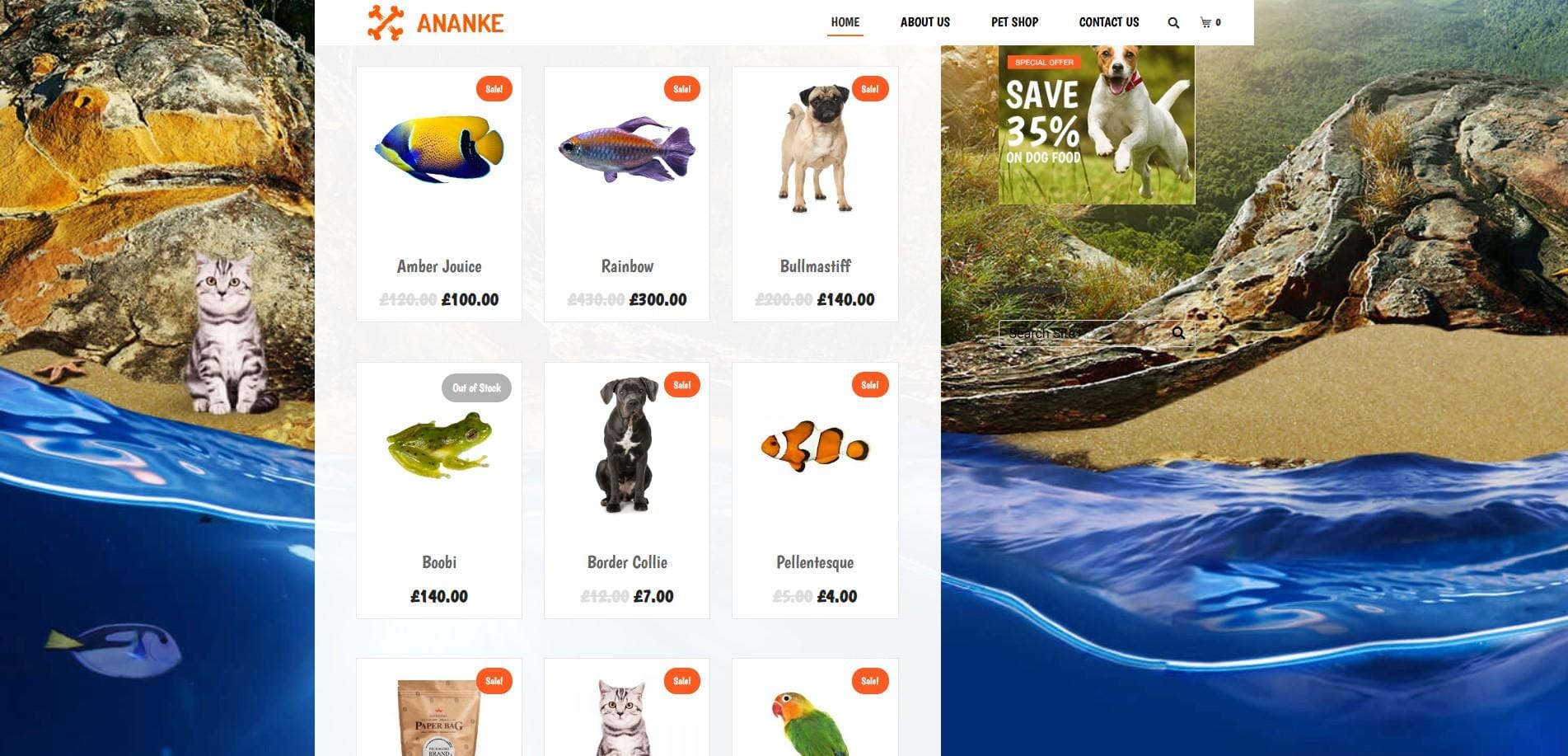Screen dimensions: 1568x756
Task: Click the Sale badge on Bullmastiff
Action: pos(870,89)
